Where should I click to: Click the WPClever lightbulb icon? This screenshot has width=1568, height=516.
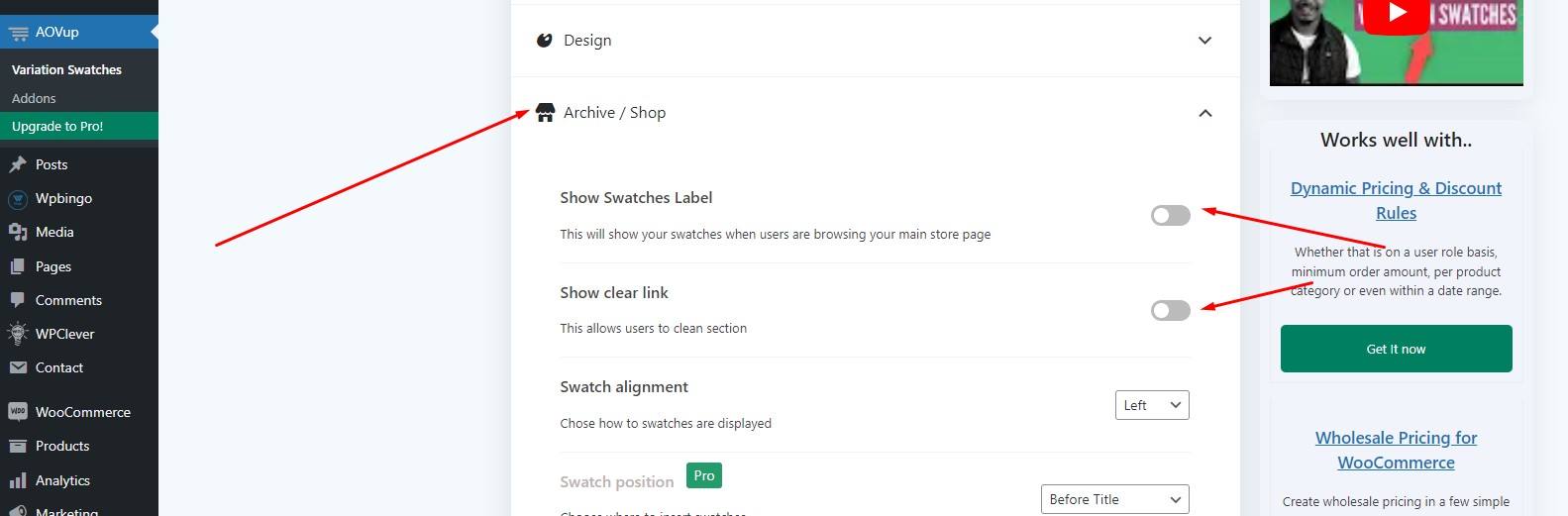[x=17, y=334]
